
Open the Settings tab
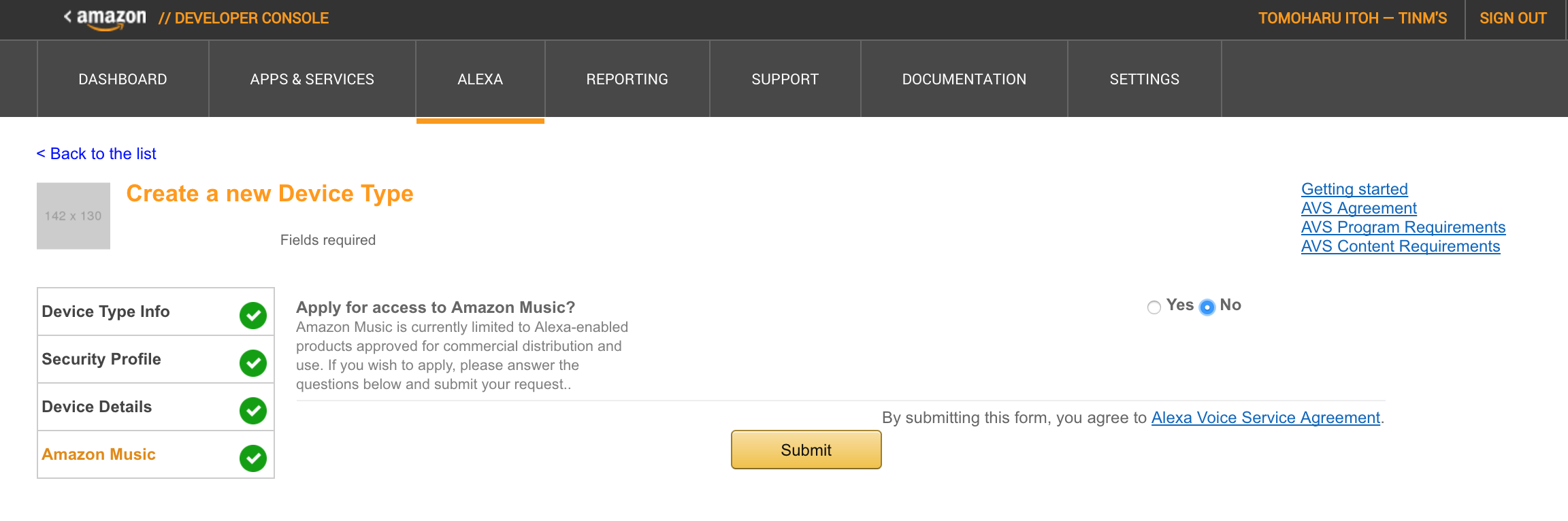click(x=1144, y=79)
